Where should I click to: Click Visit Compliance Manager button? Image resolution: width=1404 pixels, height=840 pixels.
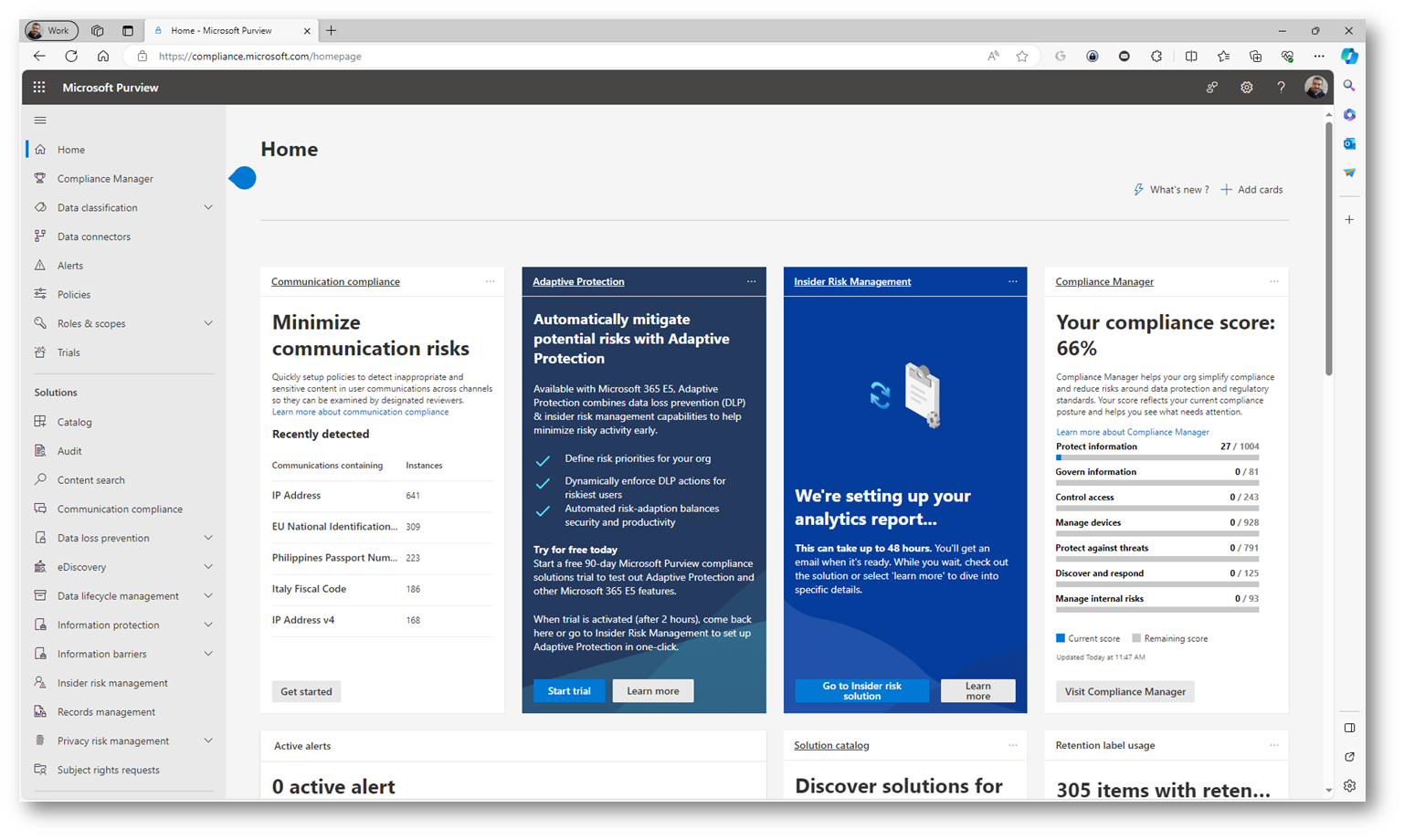click(x=1124, y=691)
